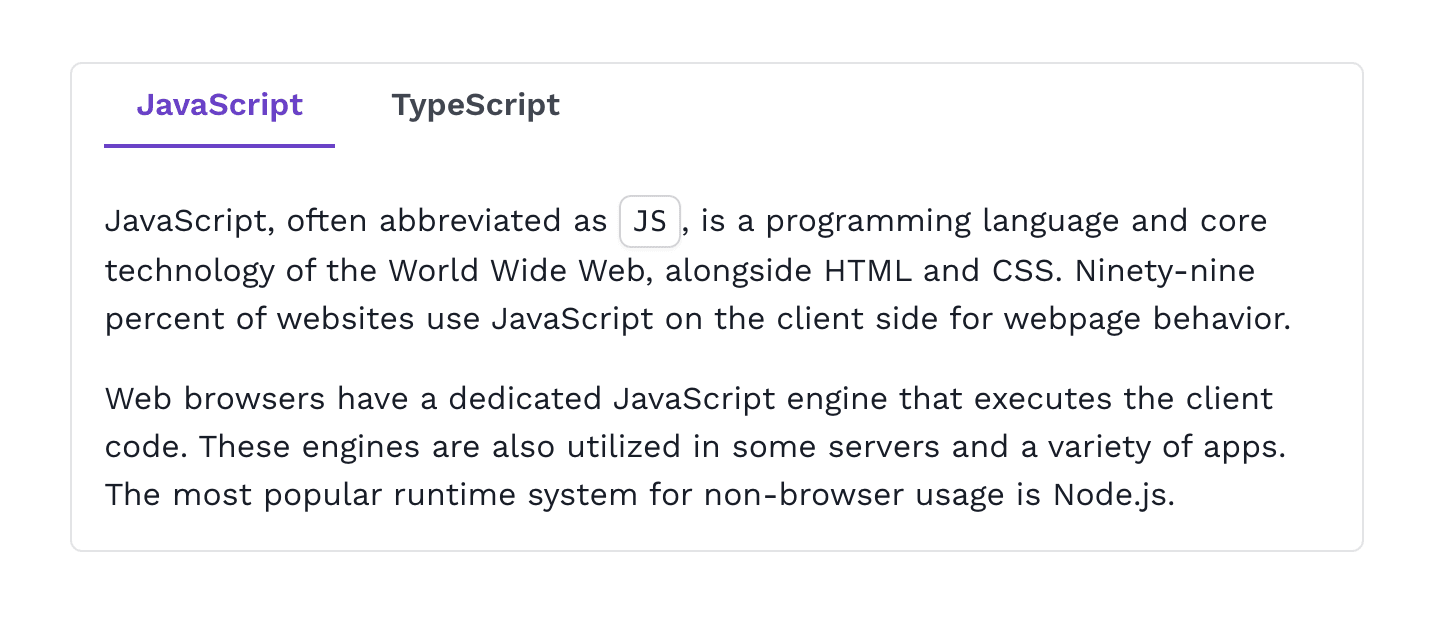Click the word technology in first paragraph
The height and width of the screenshot is (618, 1444).
tap(189, 272)
